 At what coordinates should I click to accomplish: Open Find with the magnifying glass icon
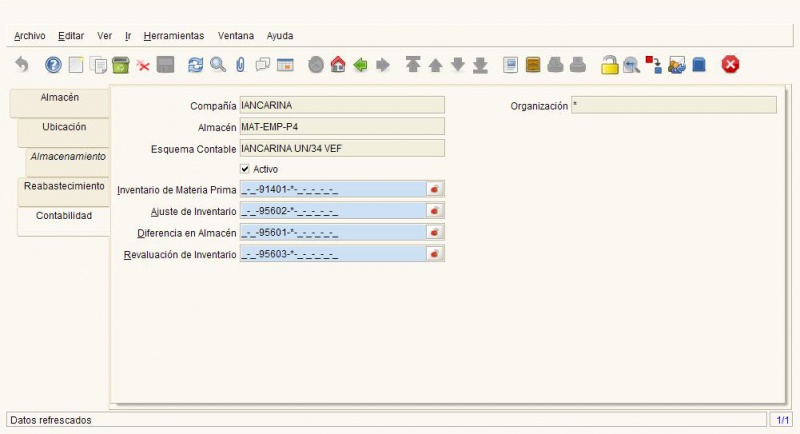[x=218, y=65]
